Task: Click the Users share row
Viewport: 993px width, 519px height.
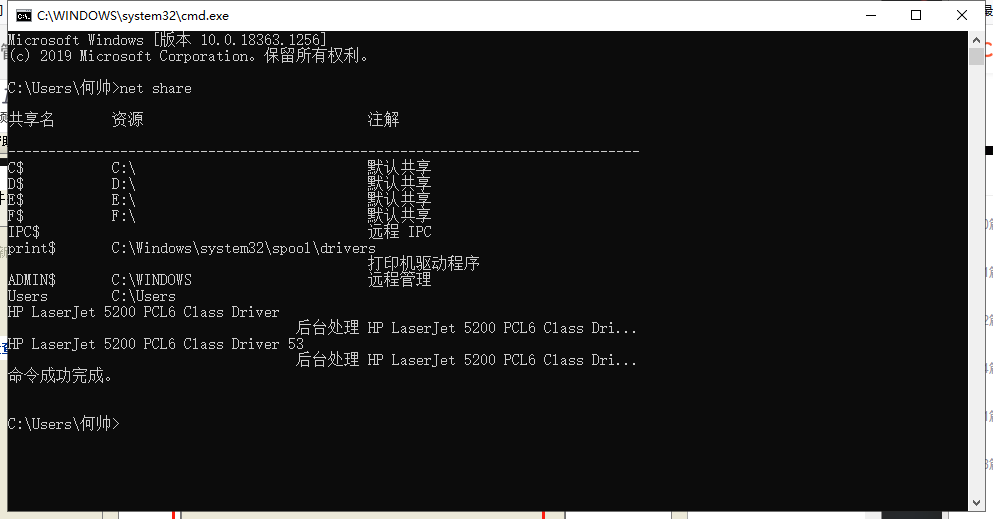Action: 92,296
